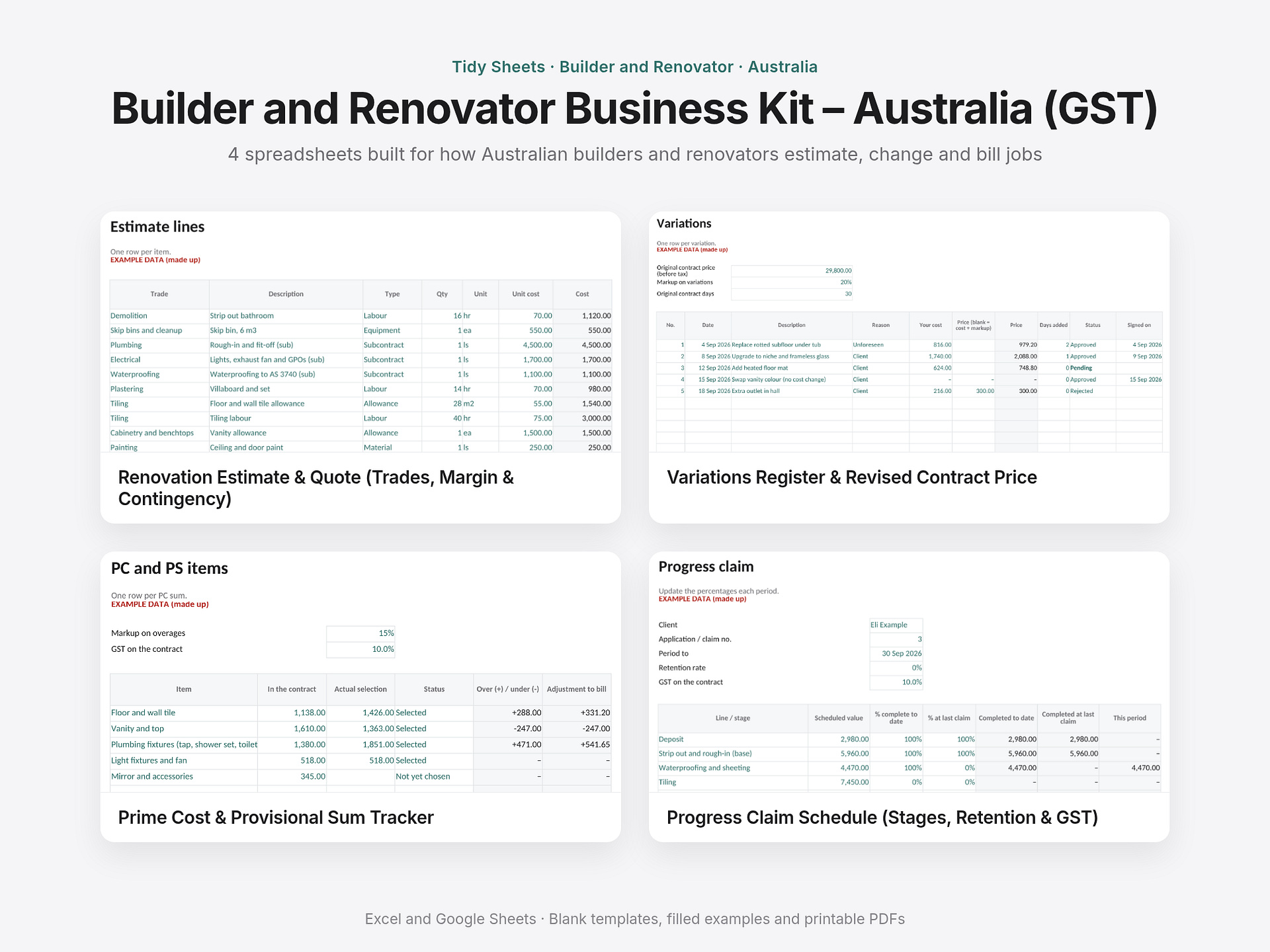Select the 'Demolition' trade cell
Image resolution: width=1270 pixels, height=952 pixels.
click(159, 316)
